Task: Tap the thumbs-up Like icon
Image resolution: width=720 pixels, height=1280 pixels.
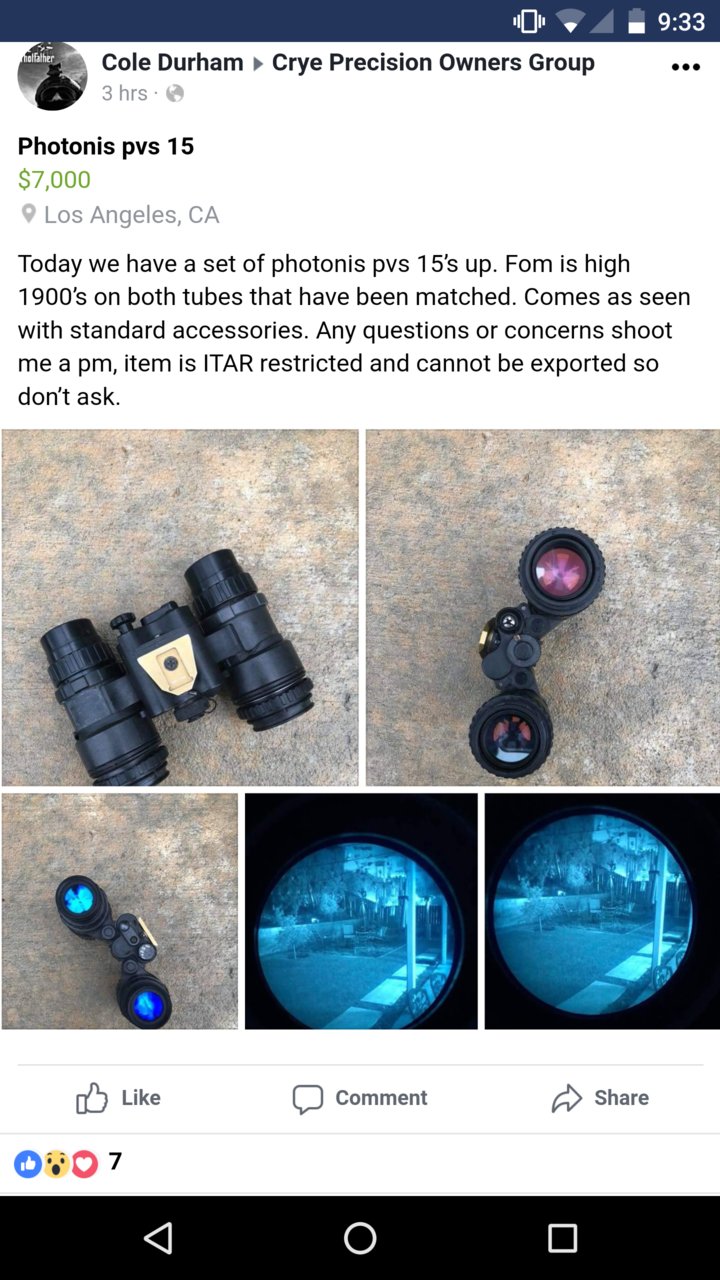Action: tap(92, 1098)
